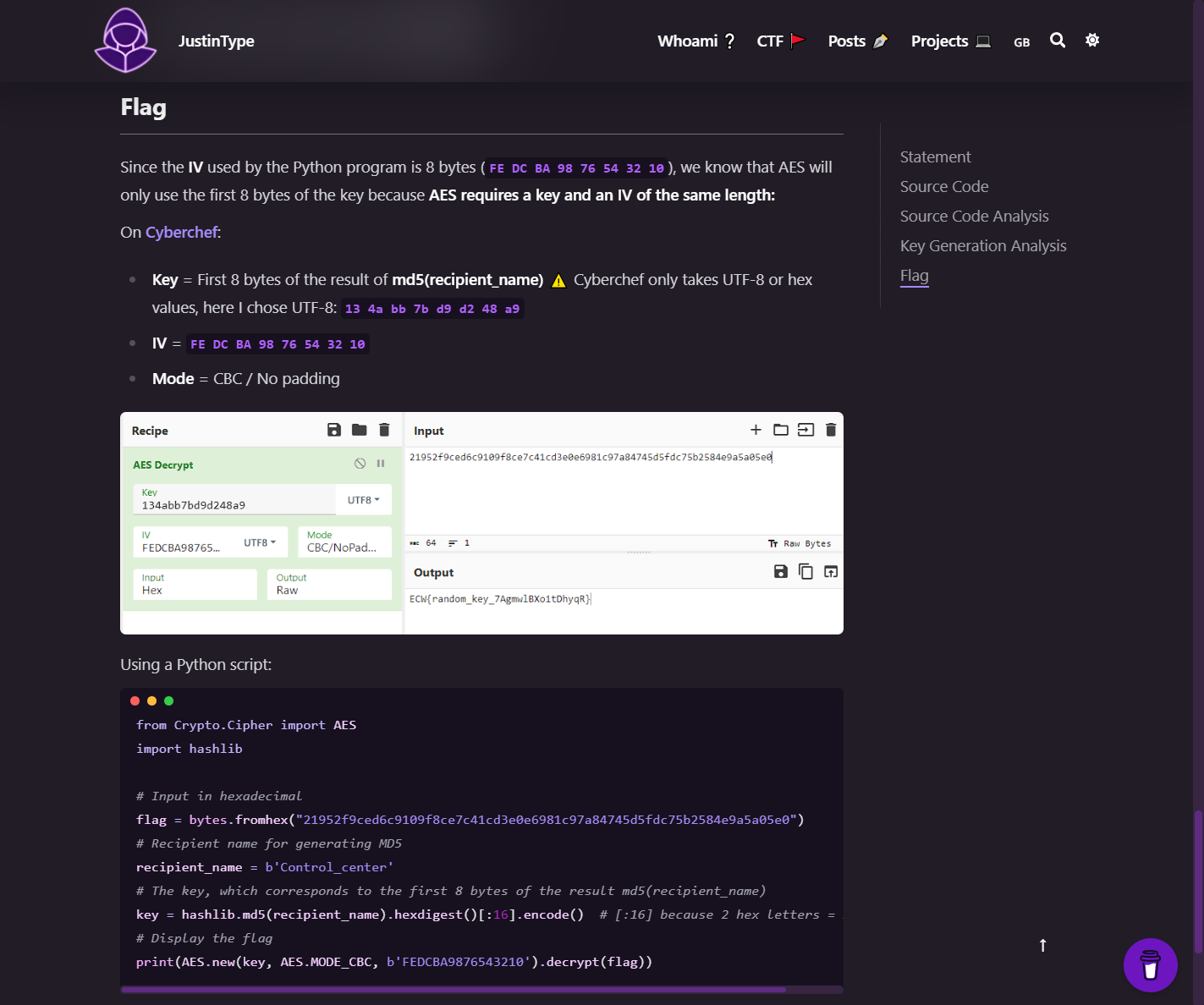Image resolution: width=1204 pixels, height=1005 pixels.
Task: Click the recipient_name Control_center code line
Action: click(265, 867)
